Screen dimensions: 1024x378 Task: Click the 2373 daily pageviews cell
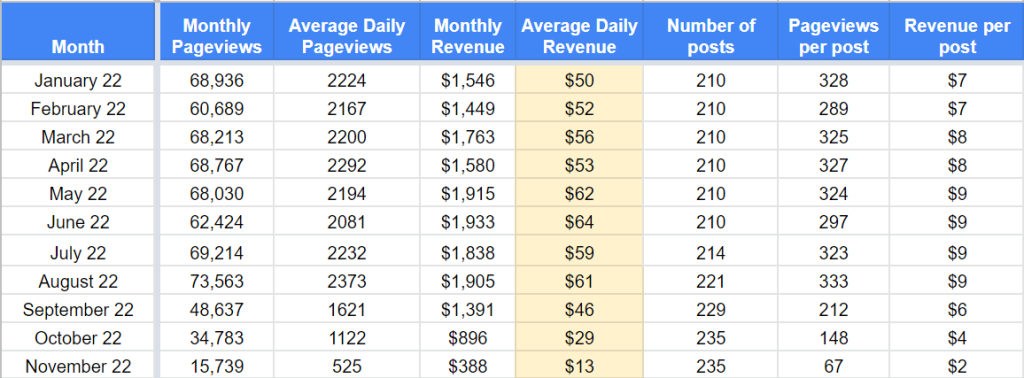(x=347, y=281)
